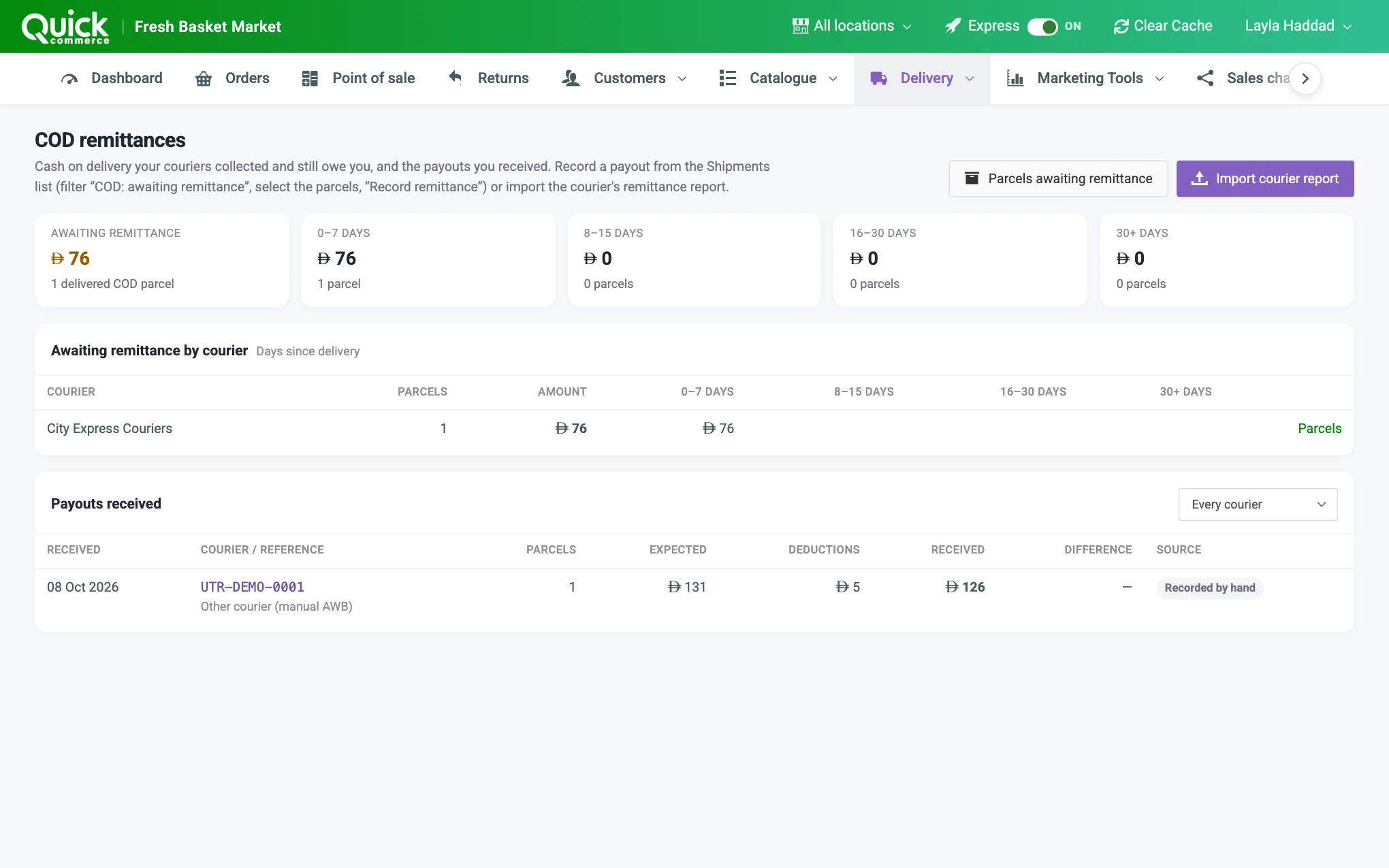Screen dimensions: 1389x868
Task: Expand the Customers menu chevron
Action: [x=682, y=79]
